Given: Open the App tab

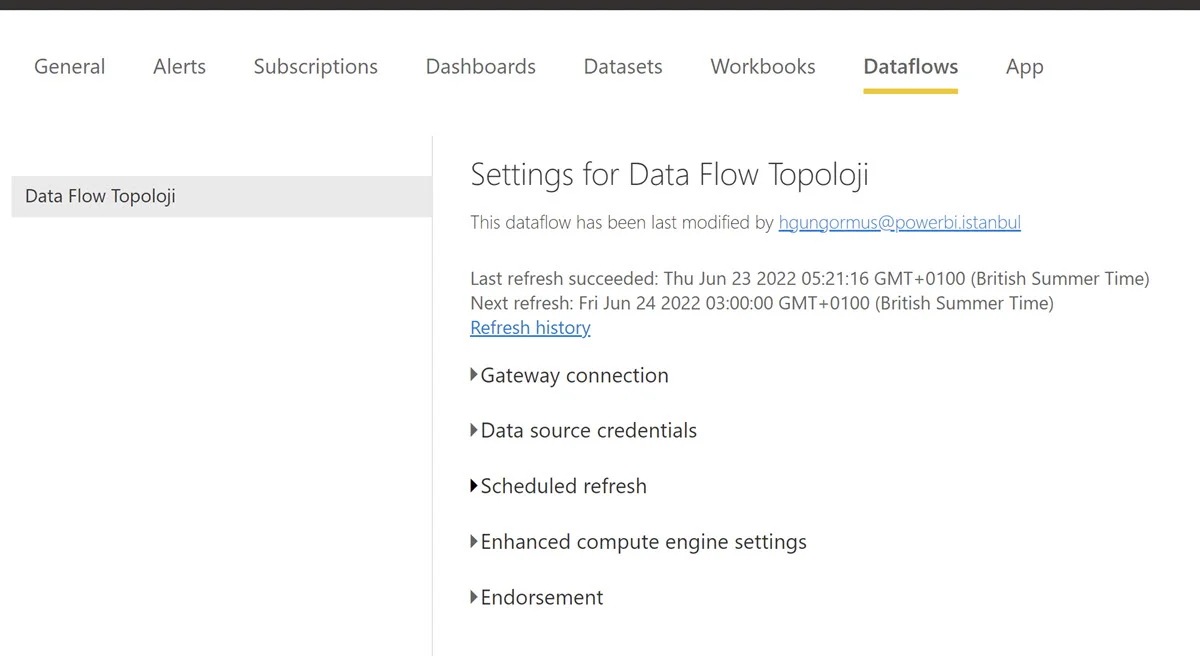Looking at the screenshot, I should click(1024, 67).
